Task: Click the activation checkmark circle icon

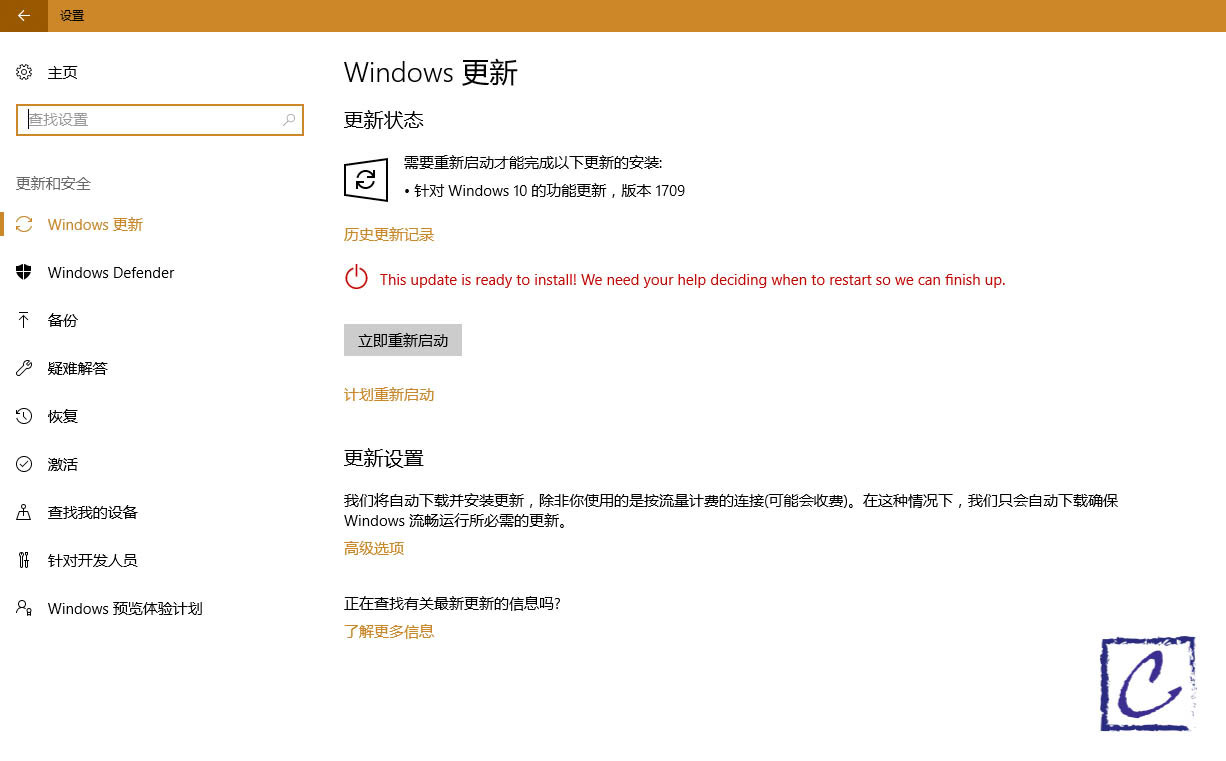Action: tap(24, 464)
